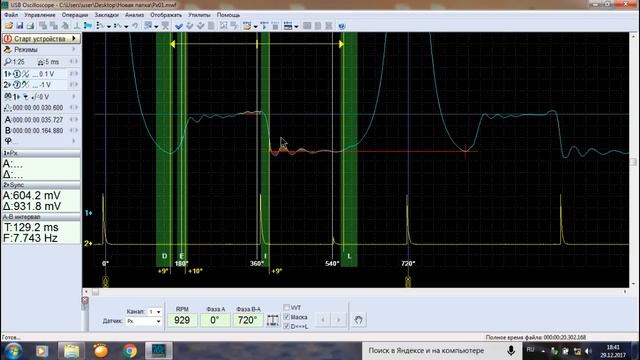
Task: Click the RPM field showing 929
Action: coord(182,320)
